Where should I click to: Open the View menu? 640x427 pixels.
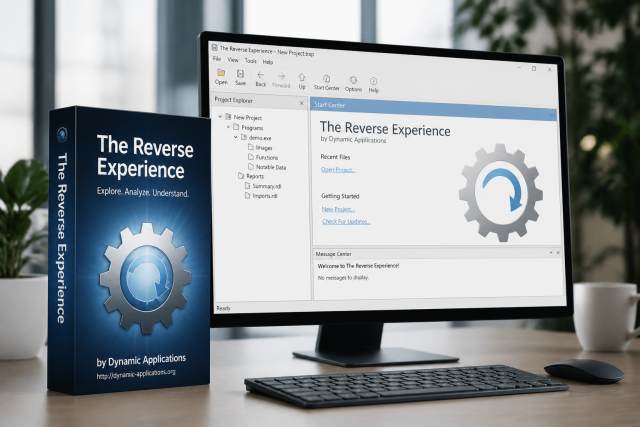233,60
